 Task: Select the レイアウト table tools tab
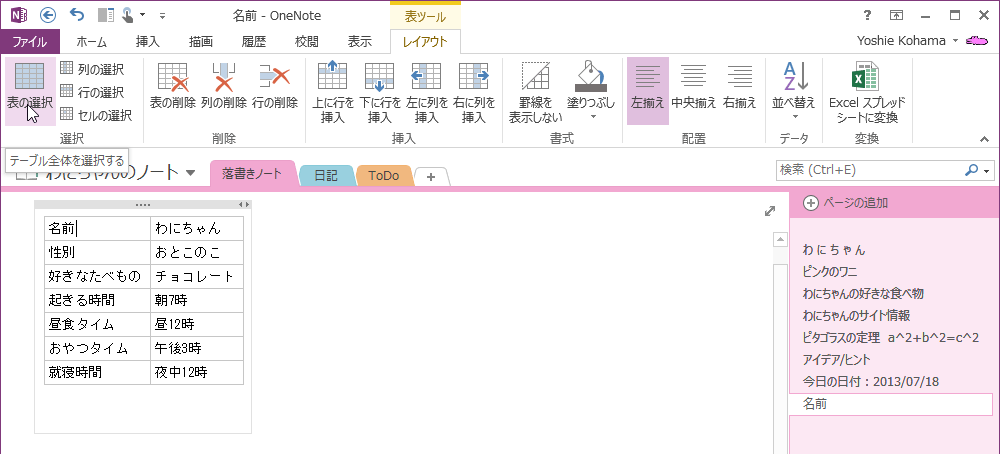pyautogui.click(x=425, y=42)
